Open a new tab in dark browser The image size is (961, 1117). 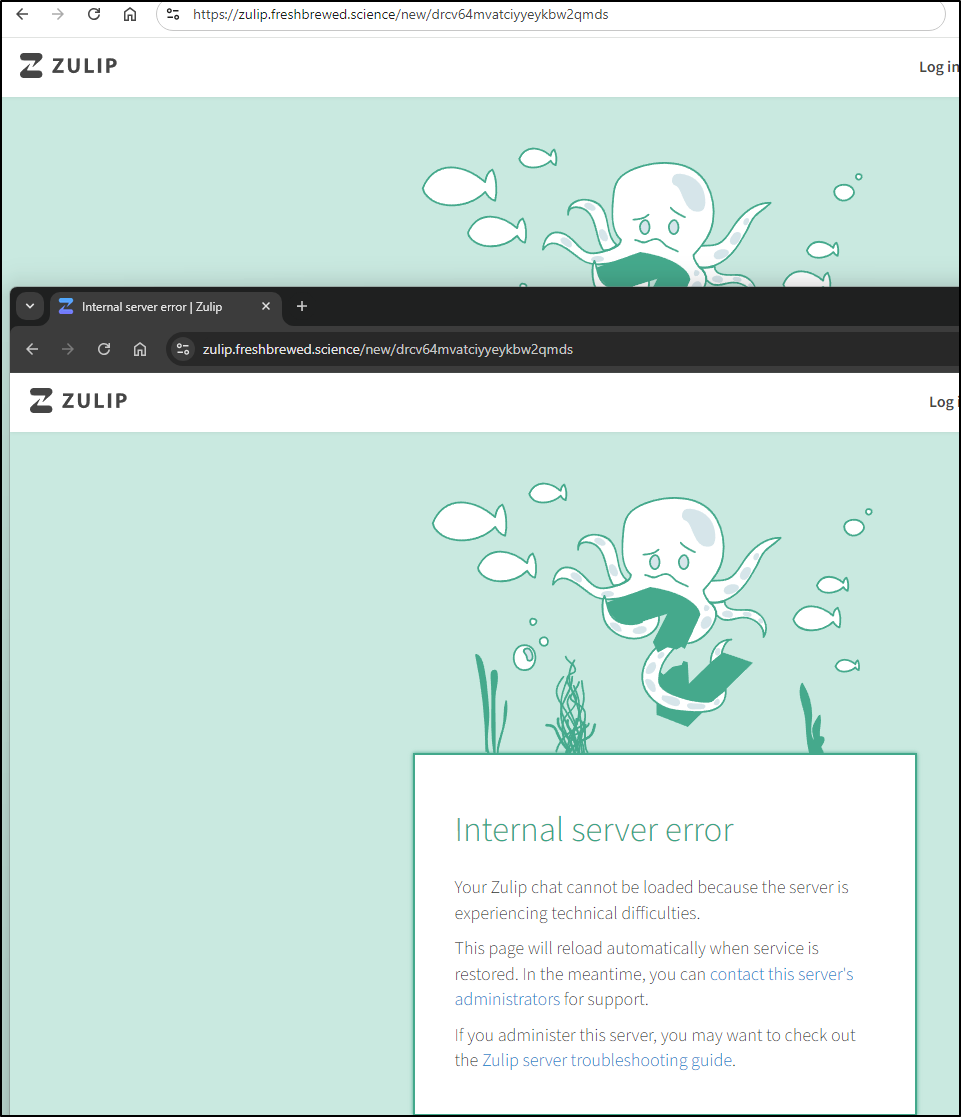tap(302, 306)
